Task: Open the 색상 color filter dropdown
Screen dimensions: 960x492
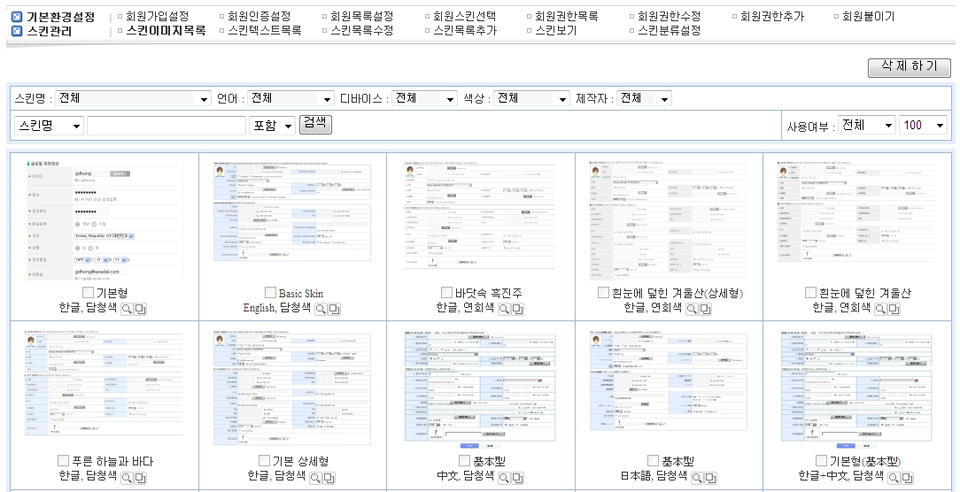Action: tap(530, 98)
